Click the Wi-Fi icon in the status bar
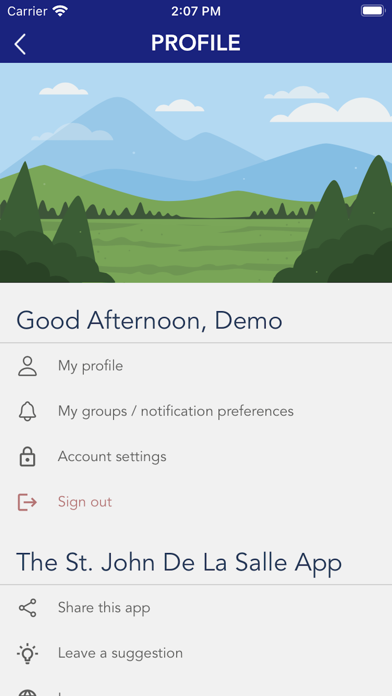The height and width of the screenshot is (696, 392). coord(60,11)
